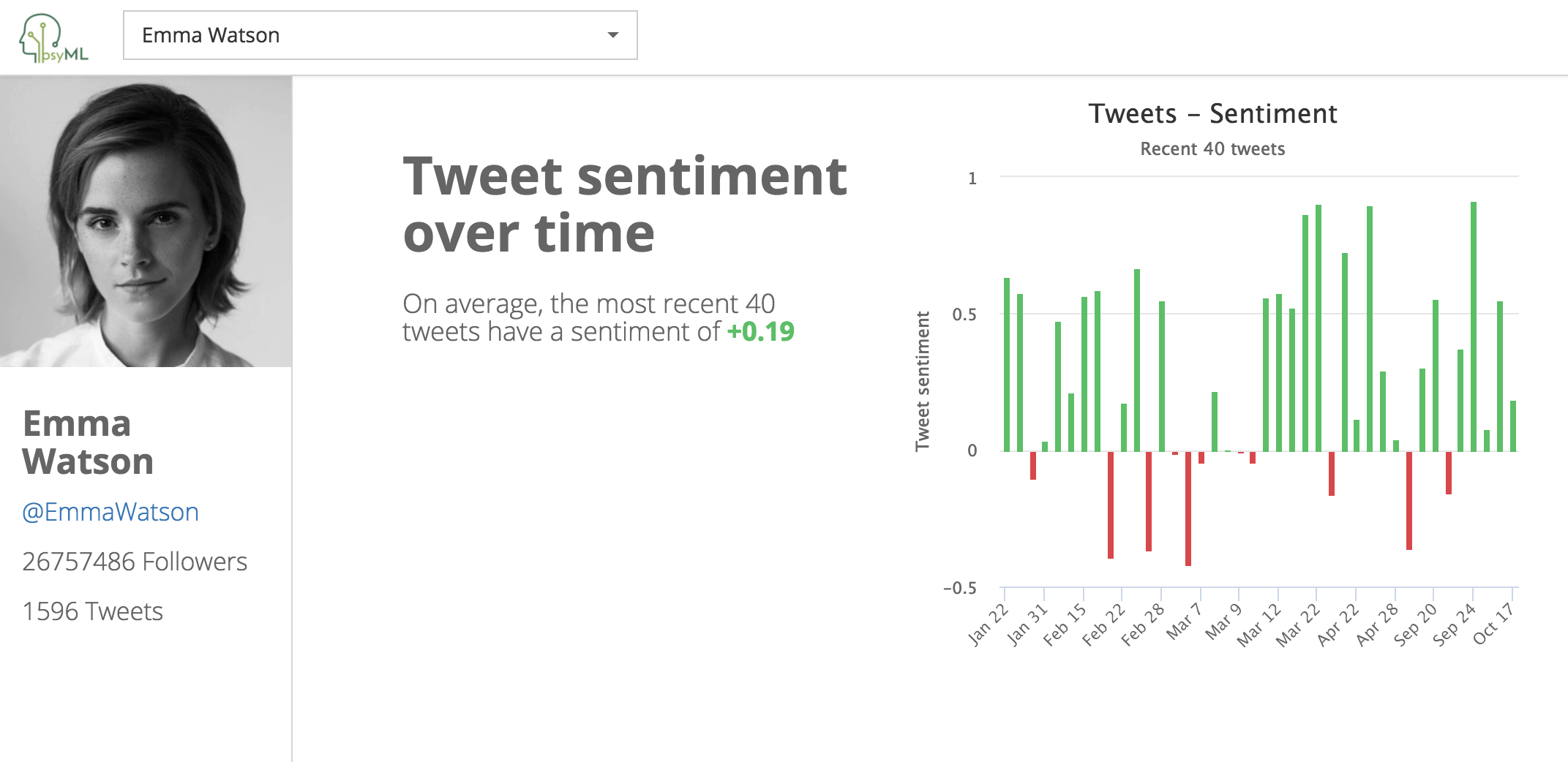Open the @EmmaWatson profile link

pyautogui.click(x=110, y=512)
